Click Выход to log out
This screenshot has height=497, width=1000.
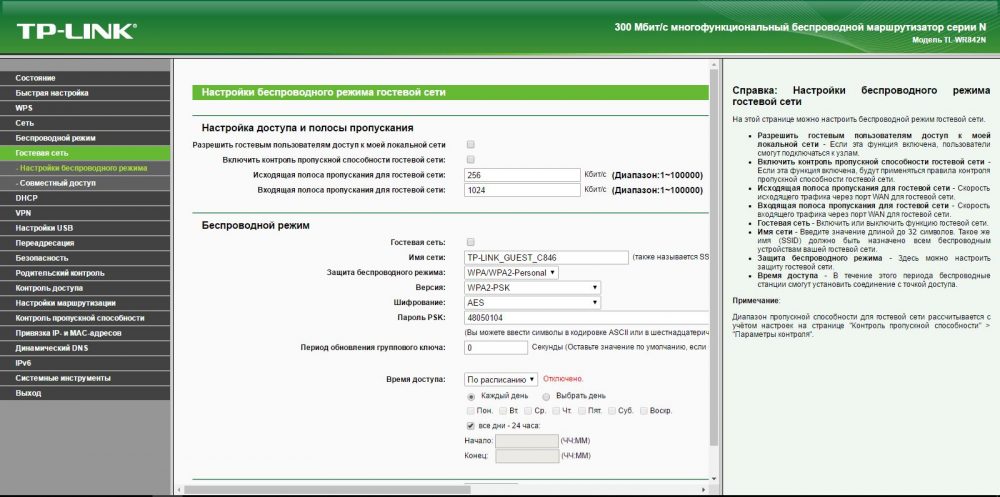[85, 393]
